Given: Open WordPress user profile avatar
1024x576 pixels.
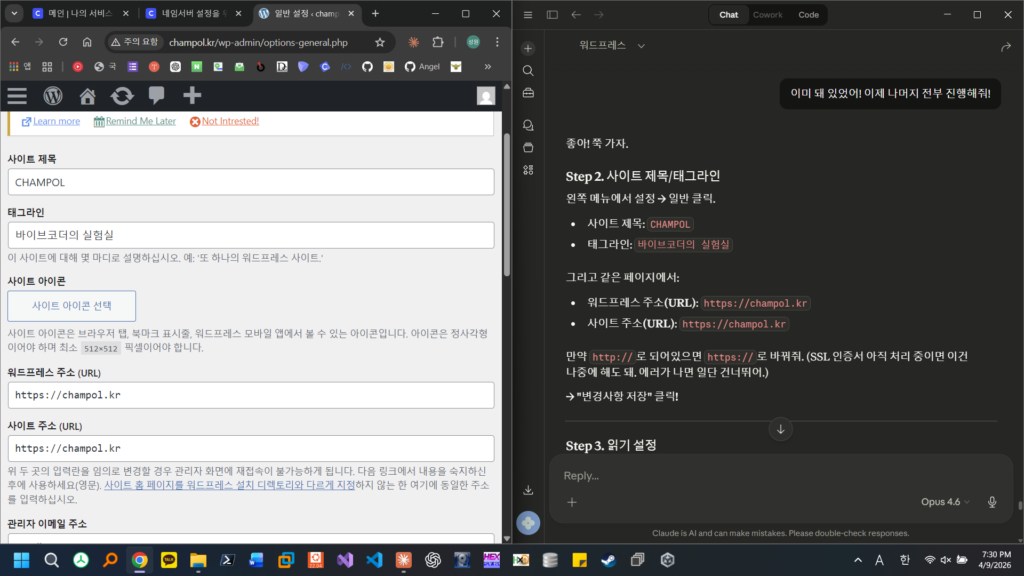Looking at the screenshot, I should coord(486,96).
